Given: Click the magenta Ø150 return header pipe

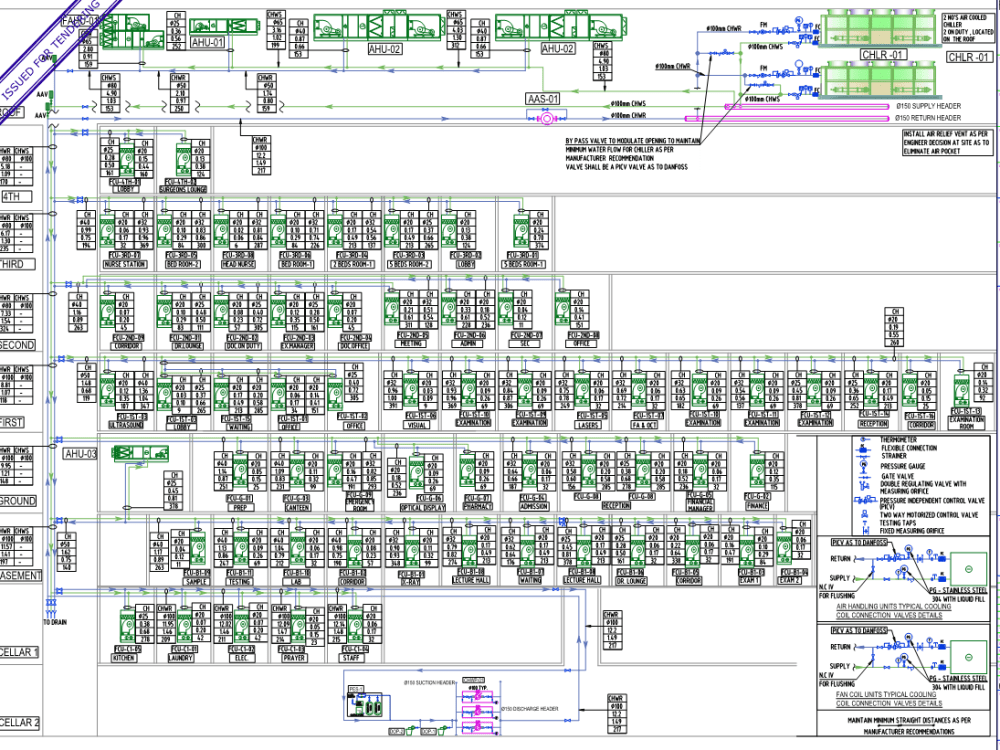Looking at the screenshot, I should (787, 119).
